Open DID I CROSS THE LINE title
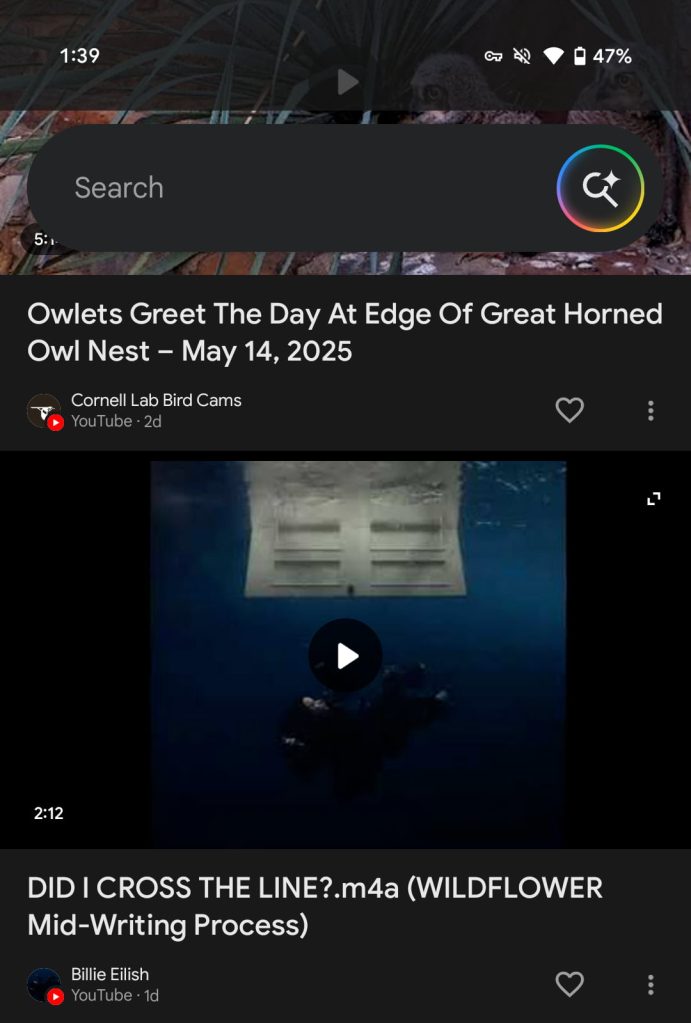Screen dimensions: 691x1023 [x=315, y=906]
